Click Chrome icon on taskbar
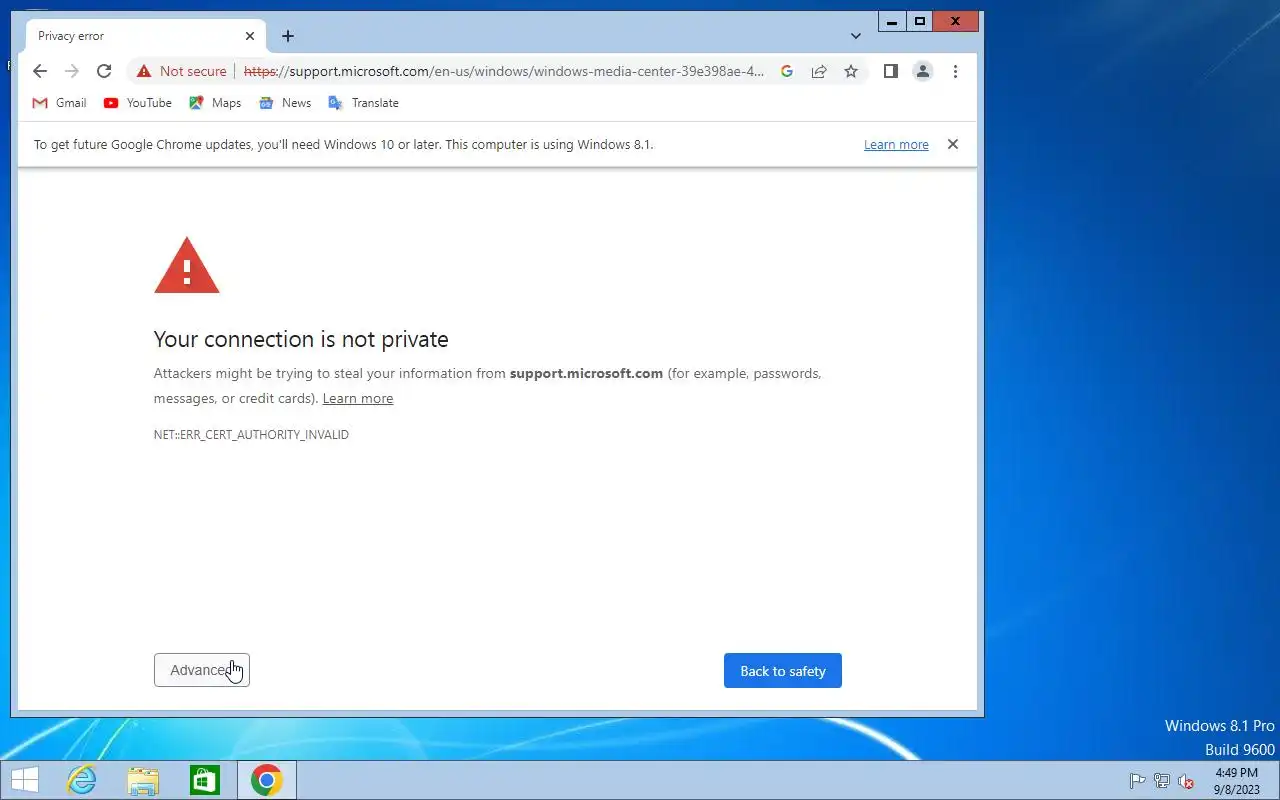This screenshot has height=800, width=1280. coord(266,780)
